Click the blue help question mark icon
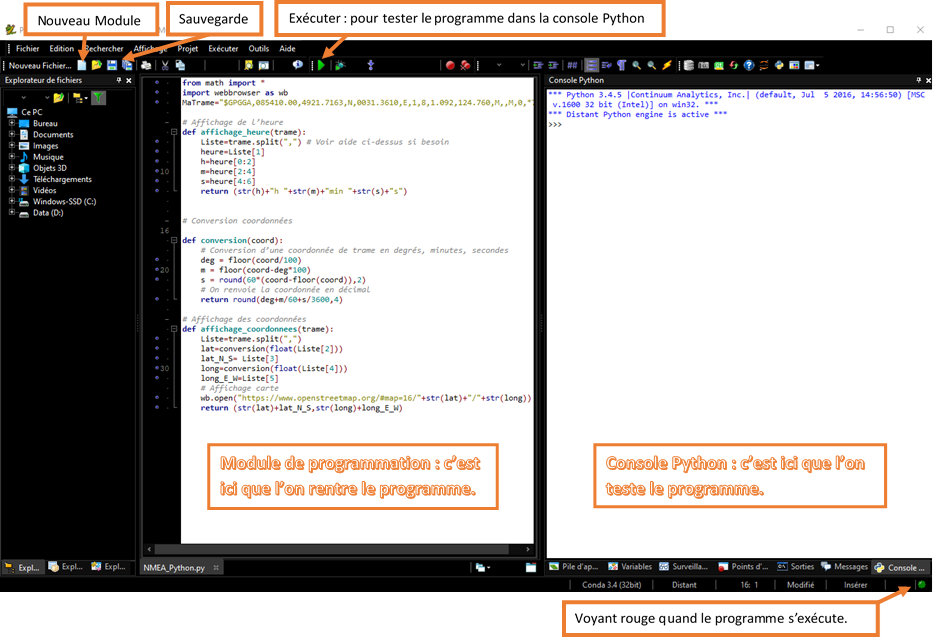Image resolution: width=934 pixels, height=638 pixels. (748, 65)
